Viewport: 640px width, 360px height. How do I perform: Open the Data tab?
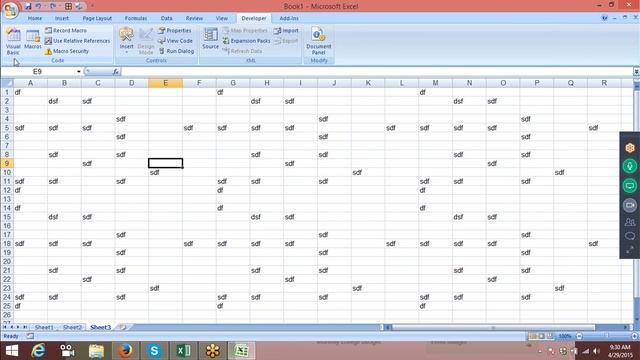coord(167,18)
